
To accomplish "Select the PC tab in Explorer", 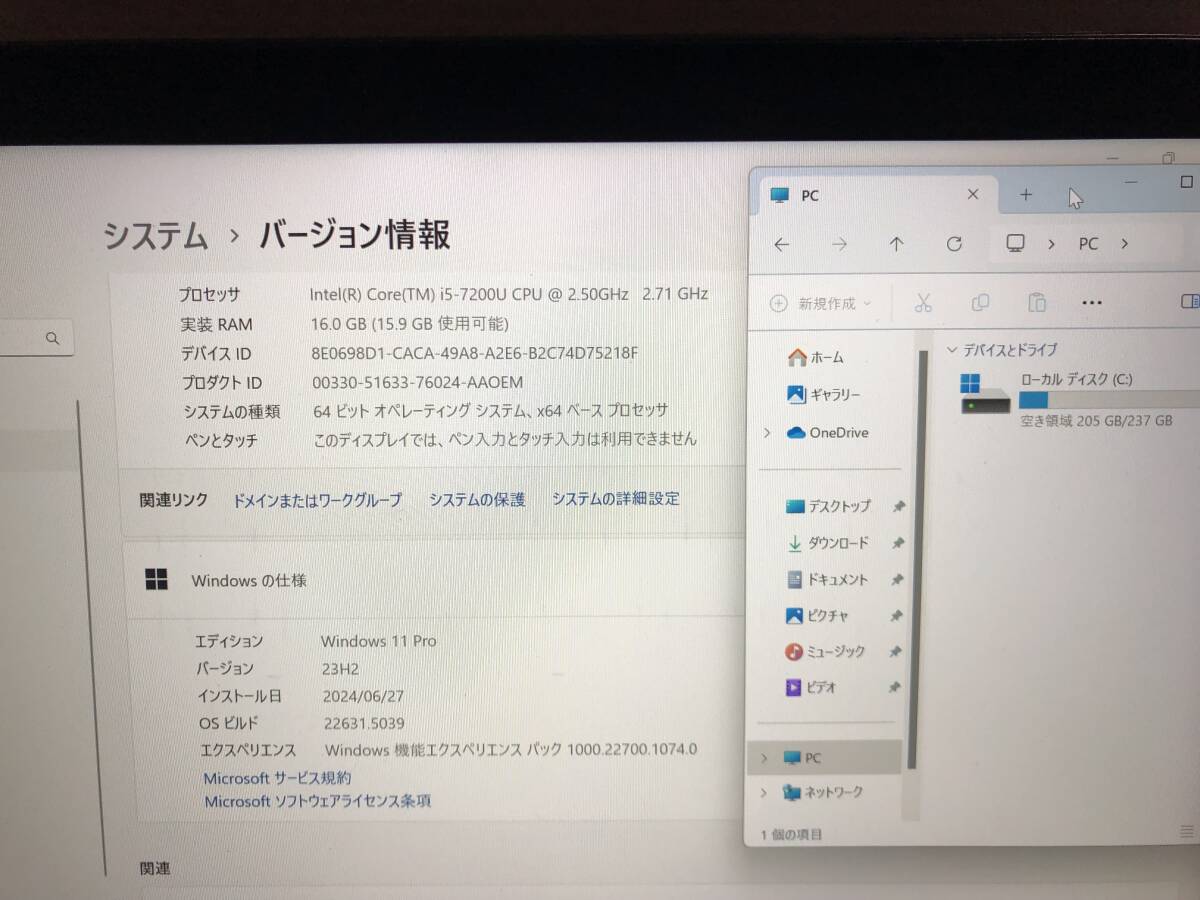I will (878, 196).
